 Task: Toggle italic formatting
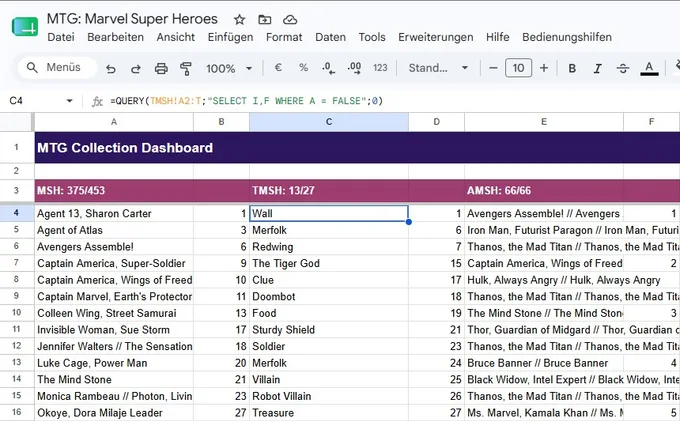click(597, 68)
